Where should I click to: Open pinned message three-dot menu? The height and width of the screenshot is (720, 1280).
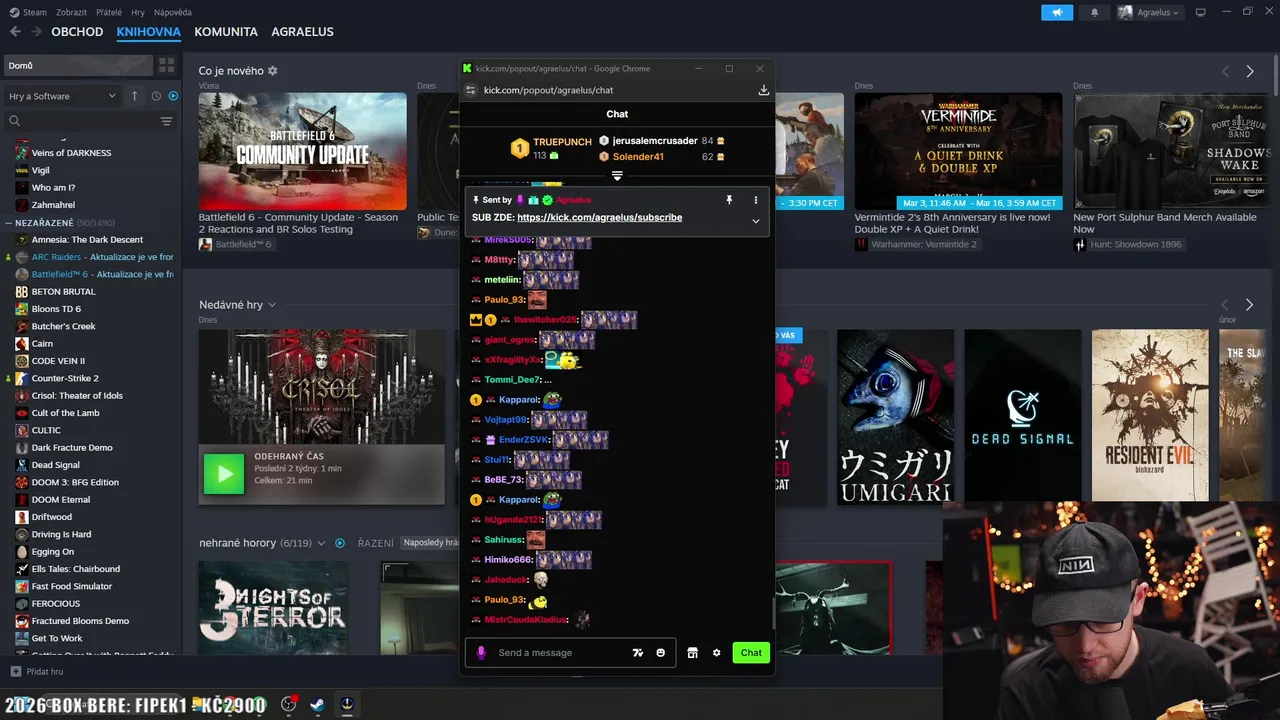755,200
